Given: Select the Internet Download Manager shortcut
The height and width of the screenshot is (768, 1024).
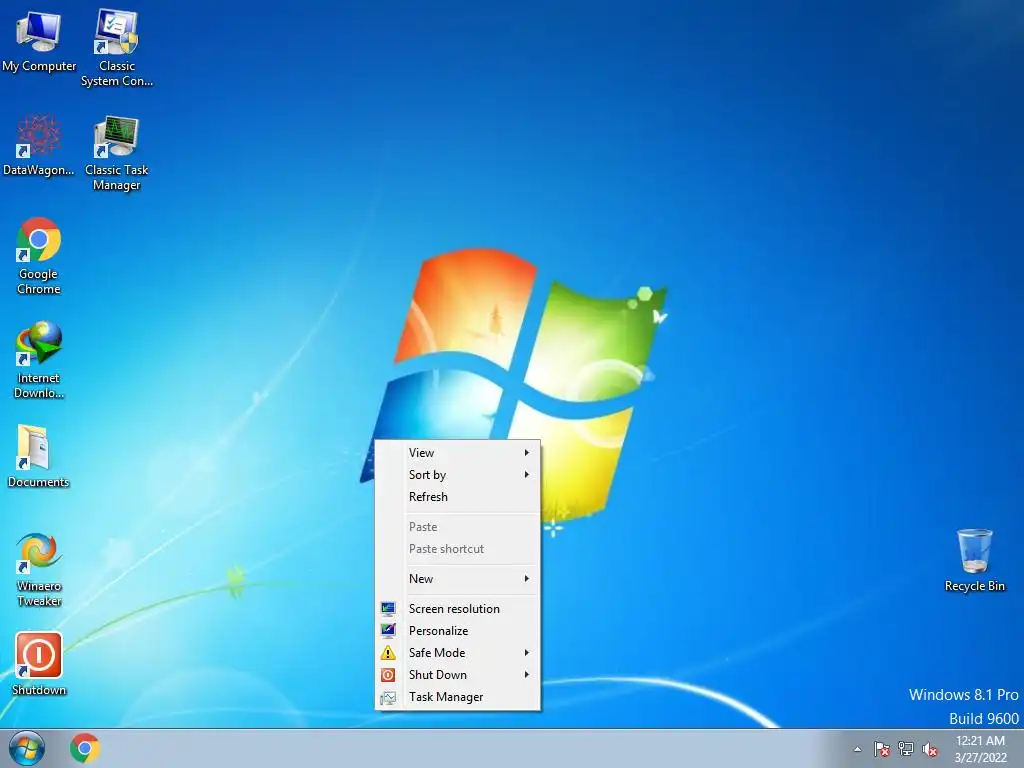Looking at the screenshot, I should [x=39, y=360].
